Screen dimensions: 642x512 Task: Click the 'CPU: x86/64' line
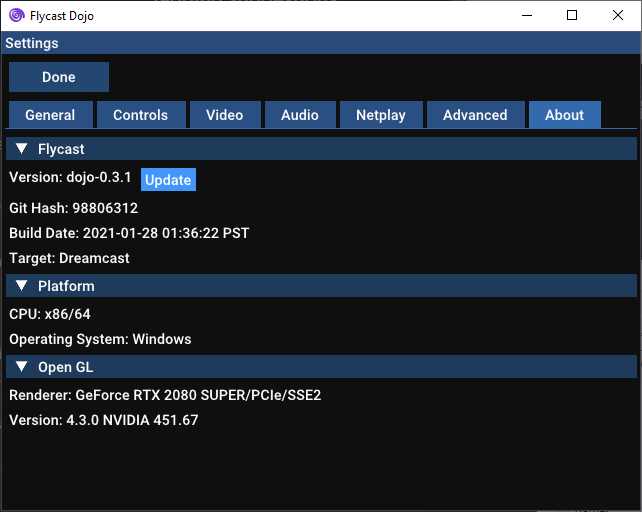(x=50, y=314)
